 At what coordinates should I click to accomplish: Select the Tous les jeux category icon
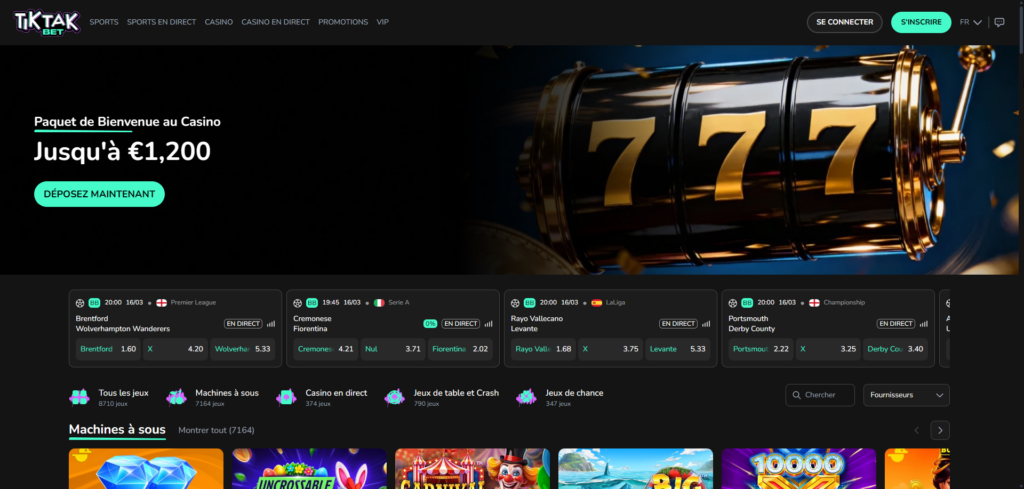point(79,397)
